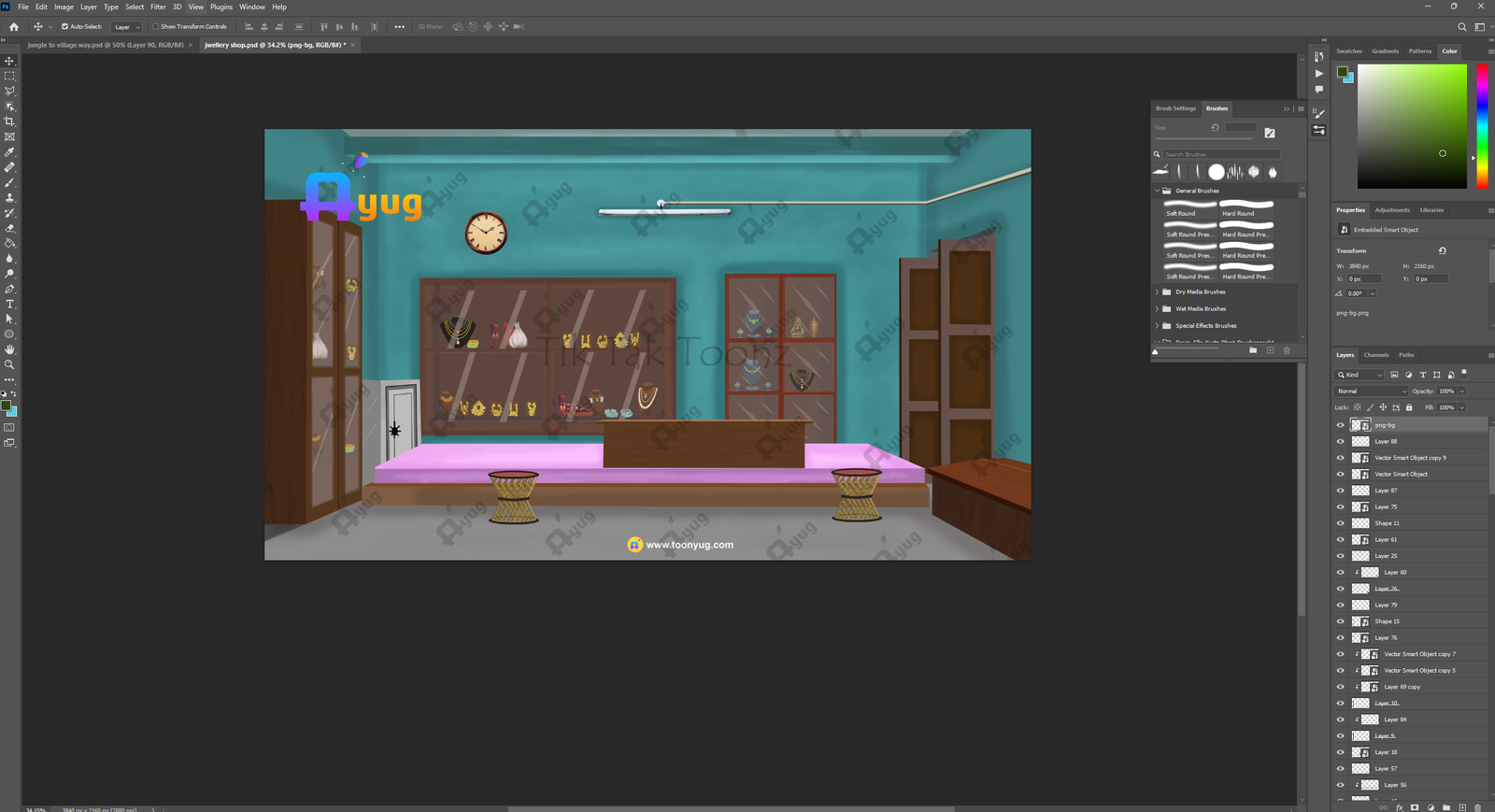This screenshot has width=1495, height=812.
Task: Switch to the Channels tab
Action: coord(1375,355)
